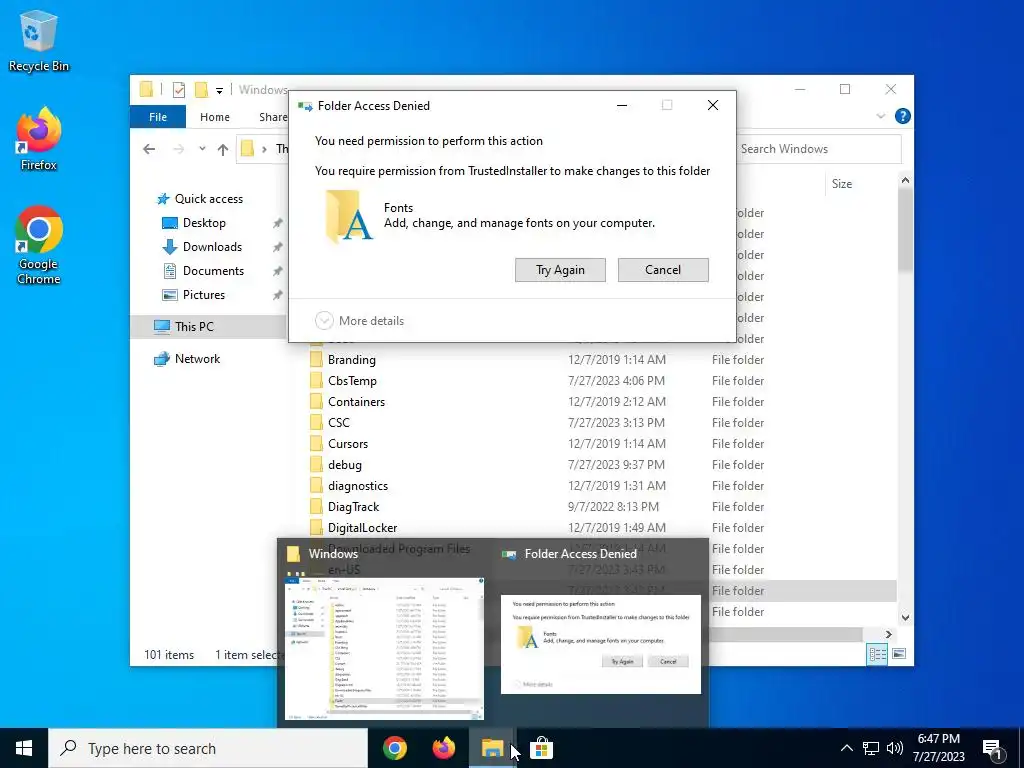Expand the ribbon with the chevron
The height and width of the screenshot is (768, 1024).
pos(880,116)
